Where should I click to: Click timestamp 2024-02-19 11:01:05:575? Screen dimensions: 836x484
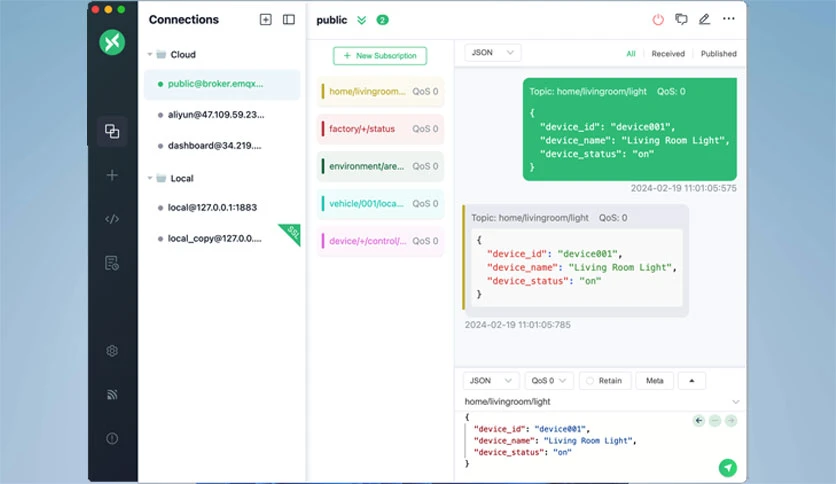pyautogui.click(x=684, y=188)
